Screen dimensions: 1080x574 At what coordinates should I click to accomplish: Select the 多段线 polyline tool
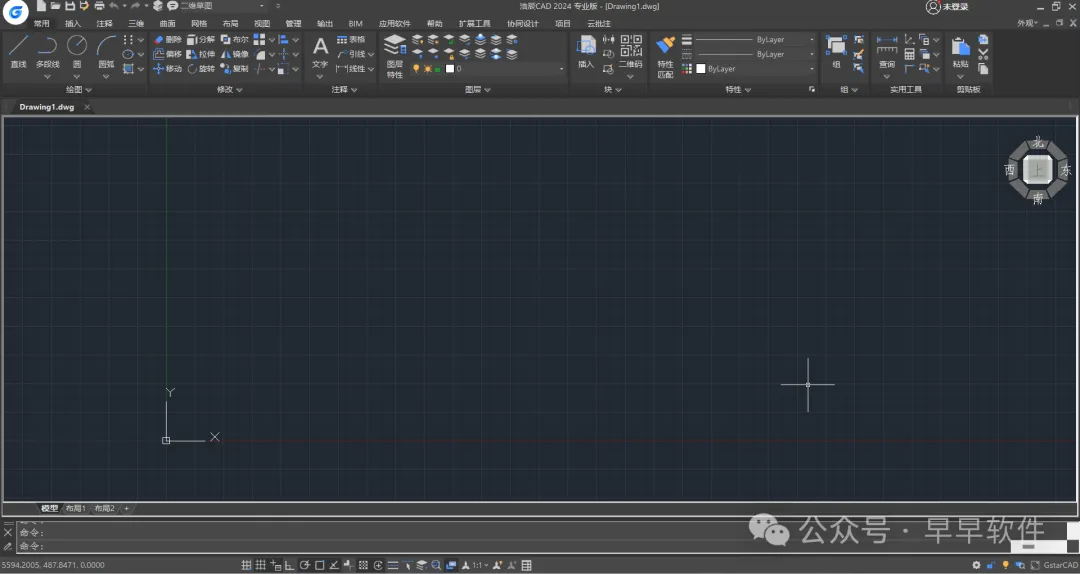pyautogui.click(x=48, y=52)
